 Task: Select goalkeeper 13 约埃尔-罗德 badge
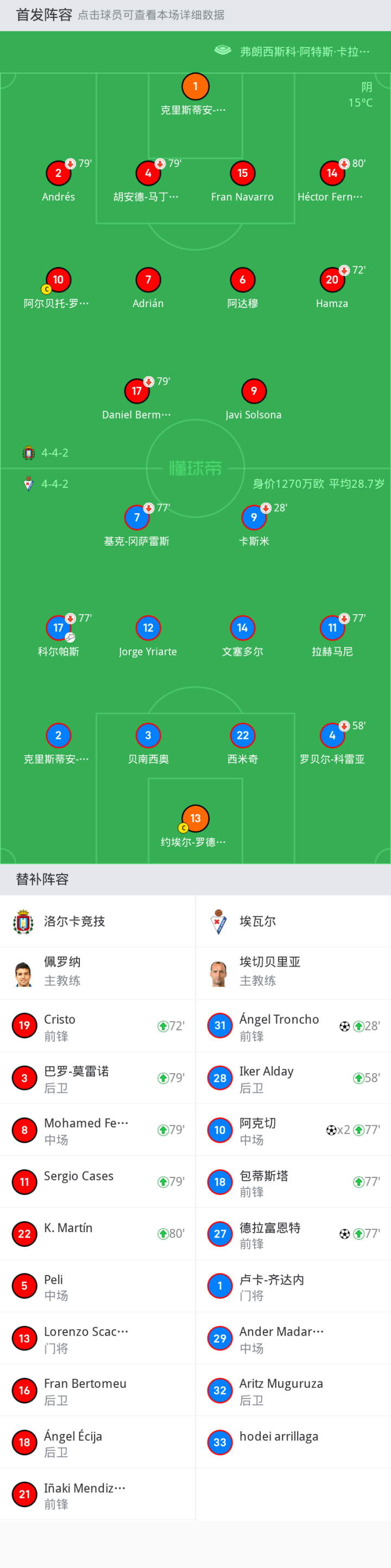pos(195,819)
